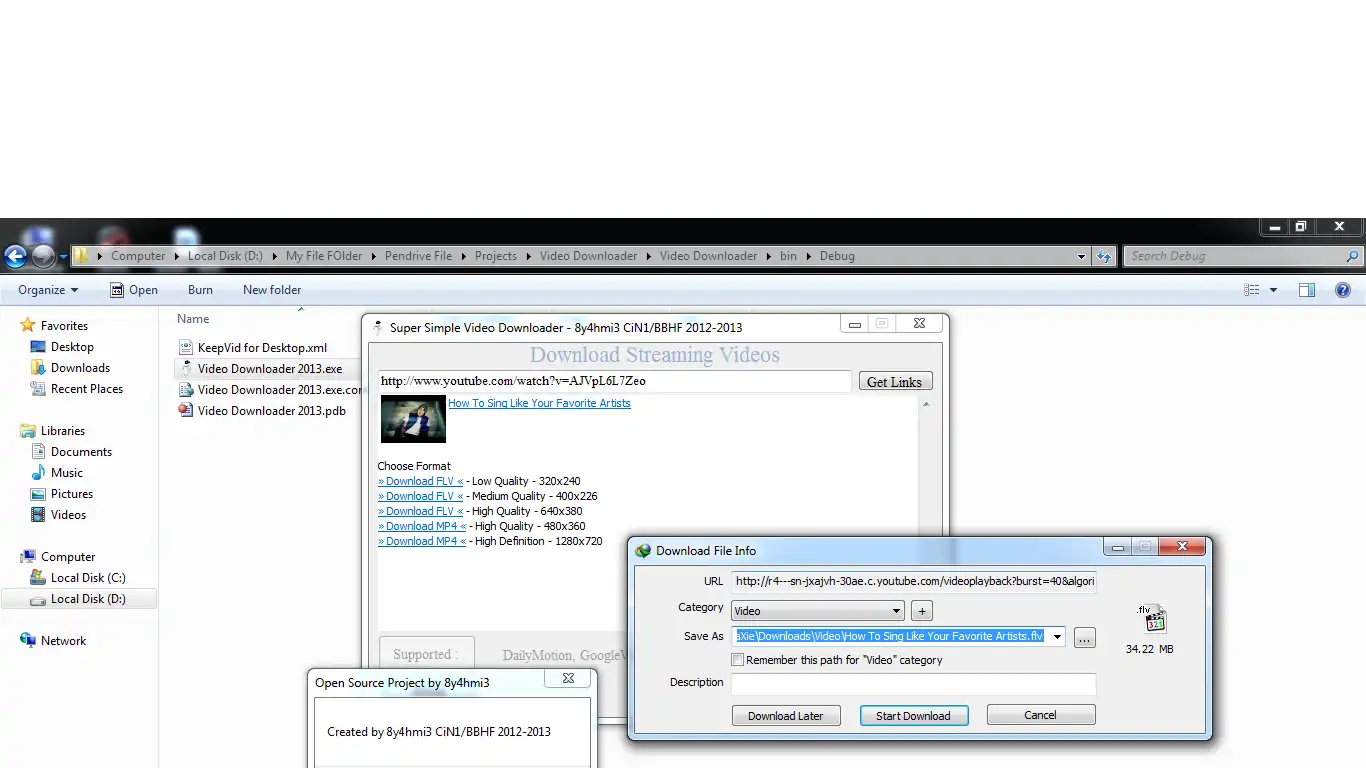Viewport: 1366px width, 768px height.
Task: Click the Search Debug box
Action: (x=1243, y=256)
